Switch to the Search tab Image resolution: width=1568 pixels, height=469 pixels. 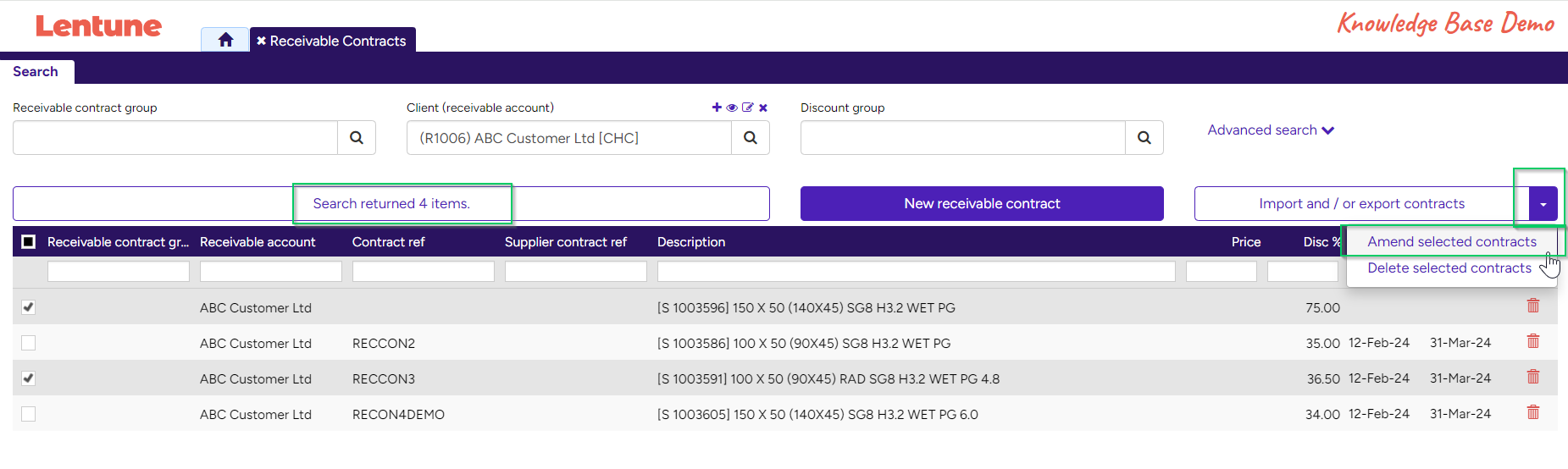(x=36, y=72)
